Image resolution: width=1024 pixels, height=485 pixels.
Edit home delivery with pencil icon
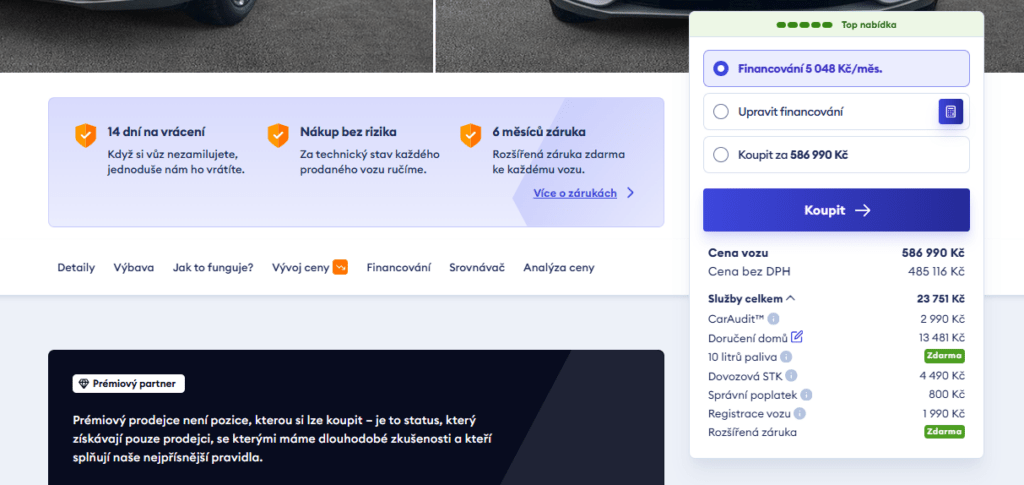[x=797, y=337]
